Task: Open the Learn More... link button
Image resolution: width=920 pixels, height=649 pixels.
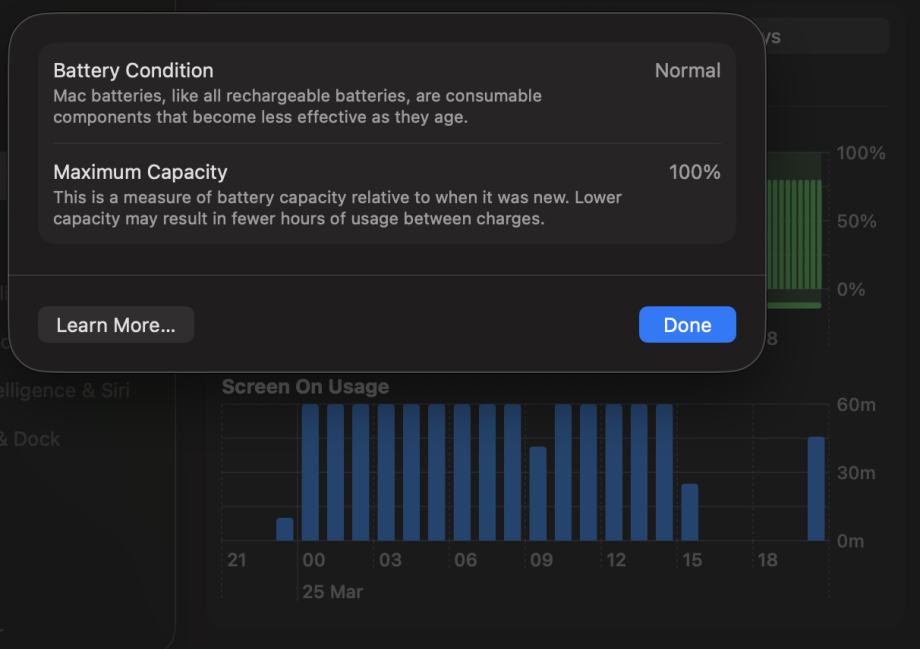Action: tap(116, 325)
